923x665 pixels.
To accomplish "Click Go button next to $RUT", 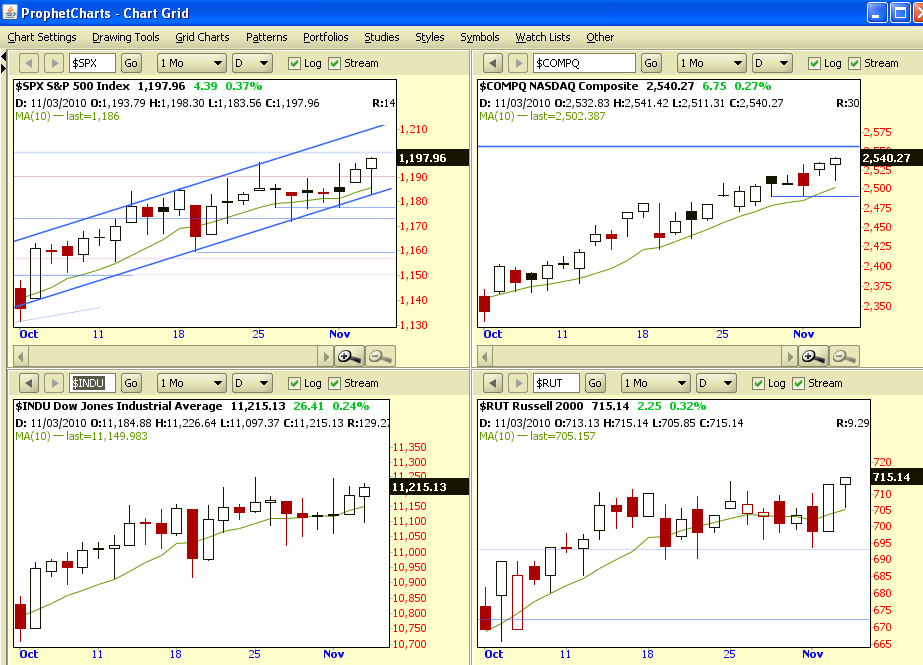I will click(x=595, y=383).
